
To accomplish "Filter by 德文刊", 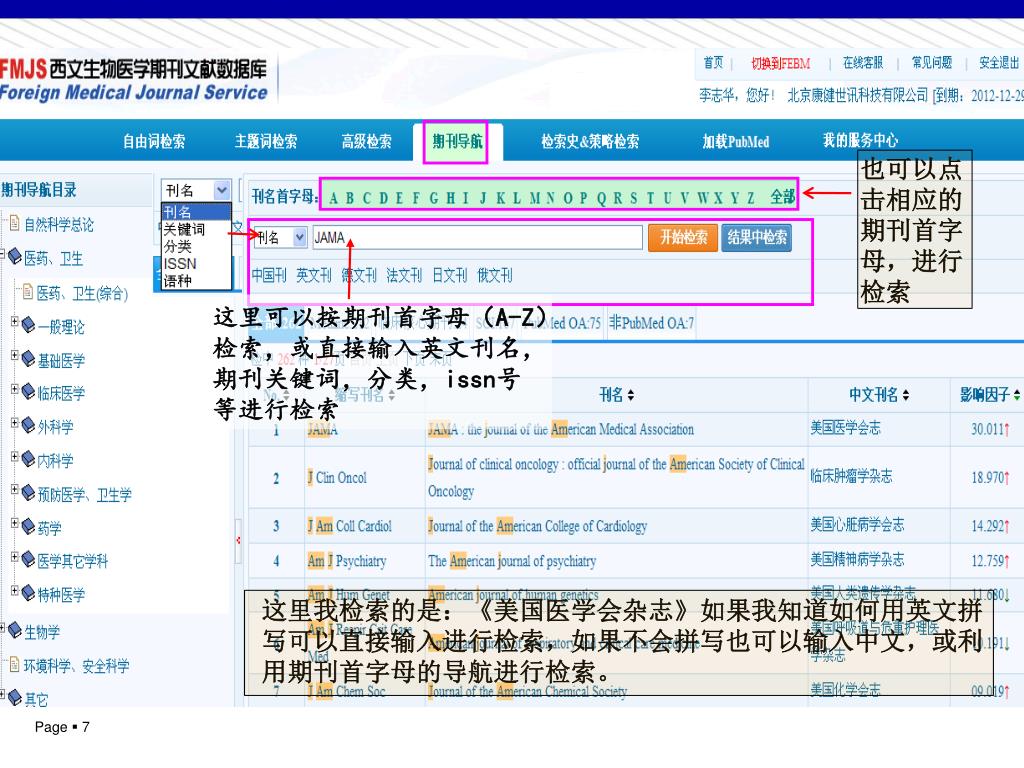I will click(359, 276).
